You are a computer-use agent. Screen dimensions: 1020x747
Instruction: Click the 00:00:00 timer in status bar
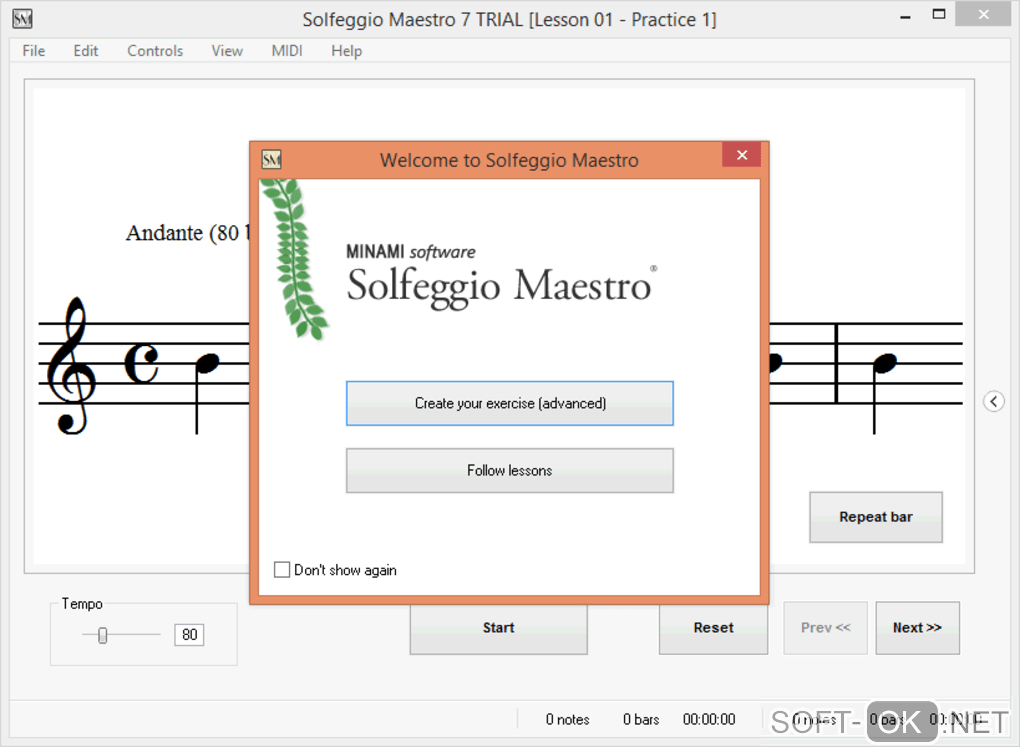point(709,720)
